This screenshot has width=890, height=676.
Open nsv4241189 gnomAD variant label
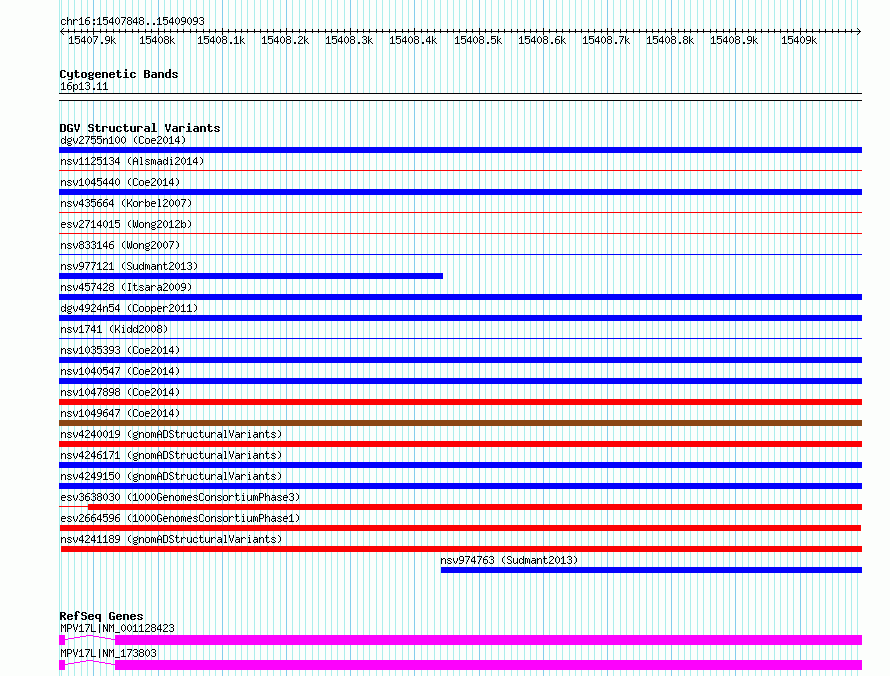(171, 539)
